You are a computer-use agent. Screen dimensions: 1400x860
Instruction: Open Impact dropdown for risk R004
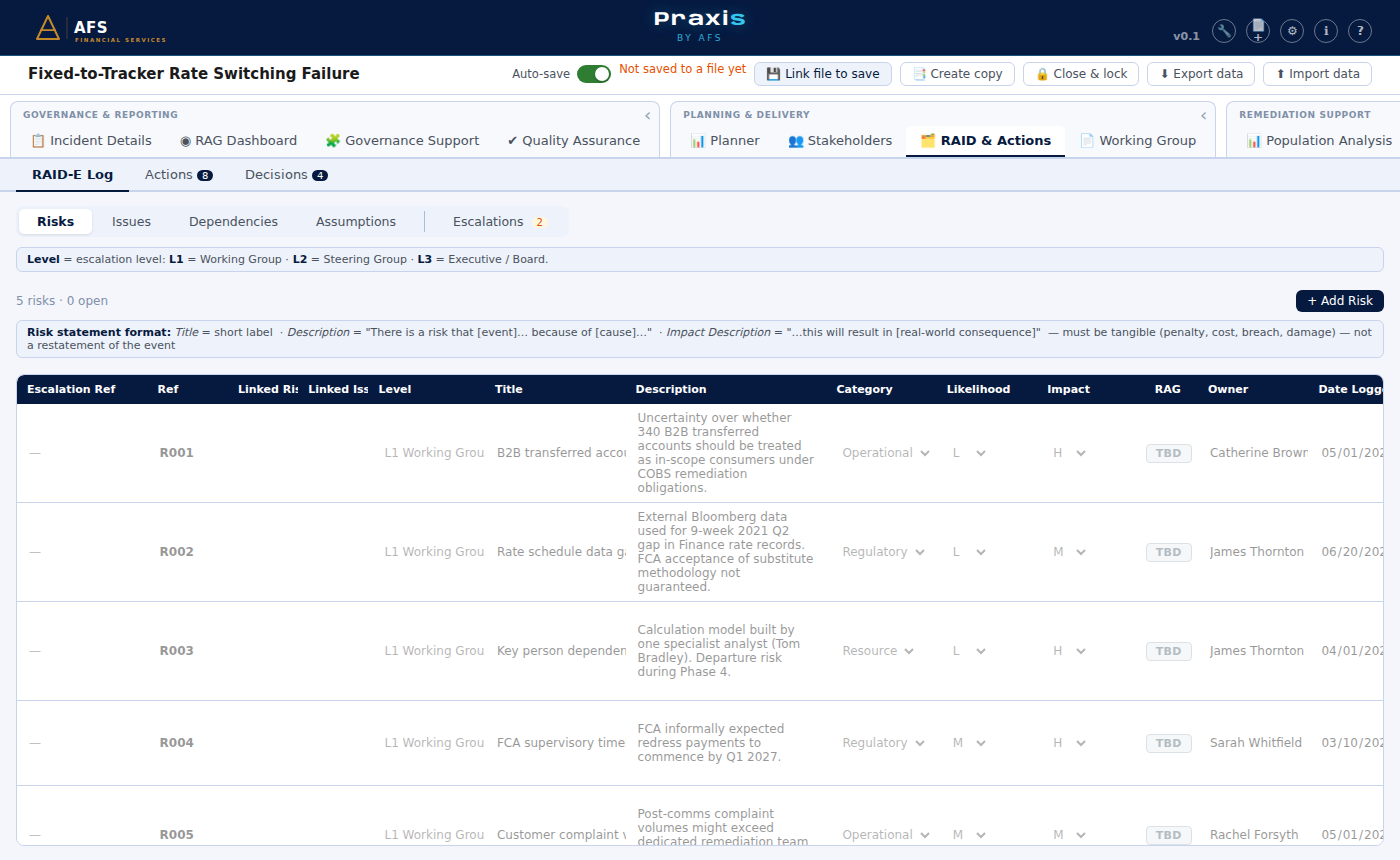(x=1069, y=743)
